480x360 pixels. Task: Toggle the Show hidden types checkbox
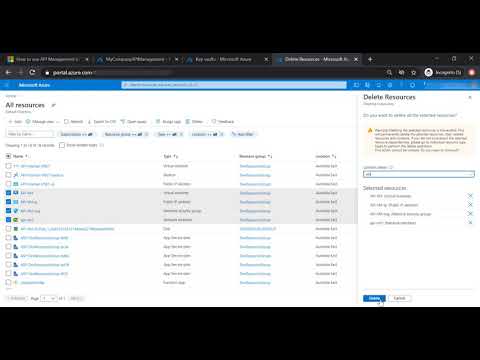pyautogui.click(x=62, y=145)
